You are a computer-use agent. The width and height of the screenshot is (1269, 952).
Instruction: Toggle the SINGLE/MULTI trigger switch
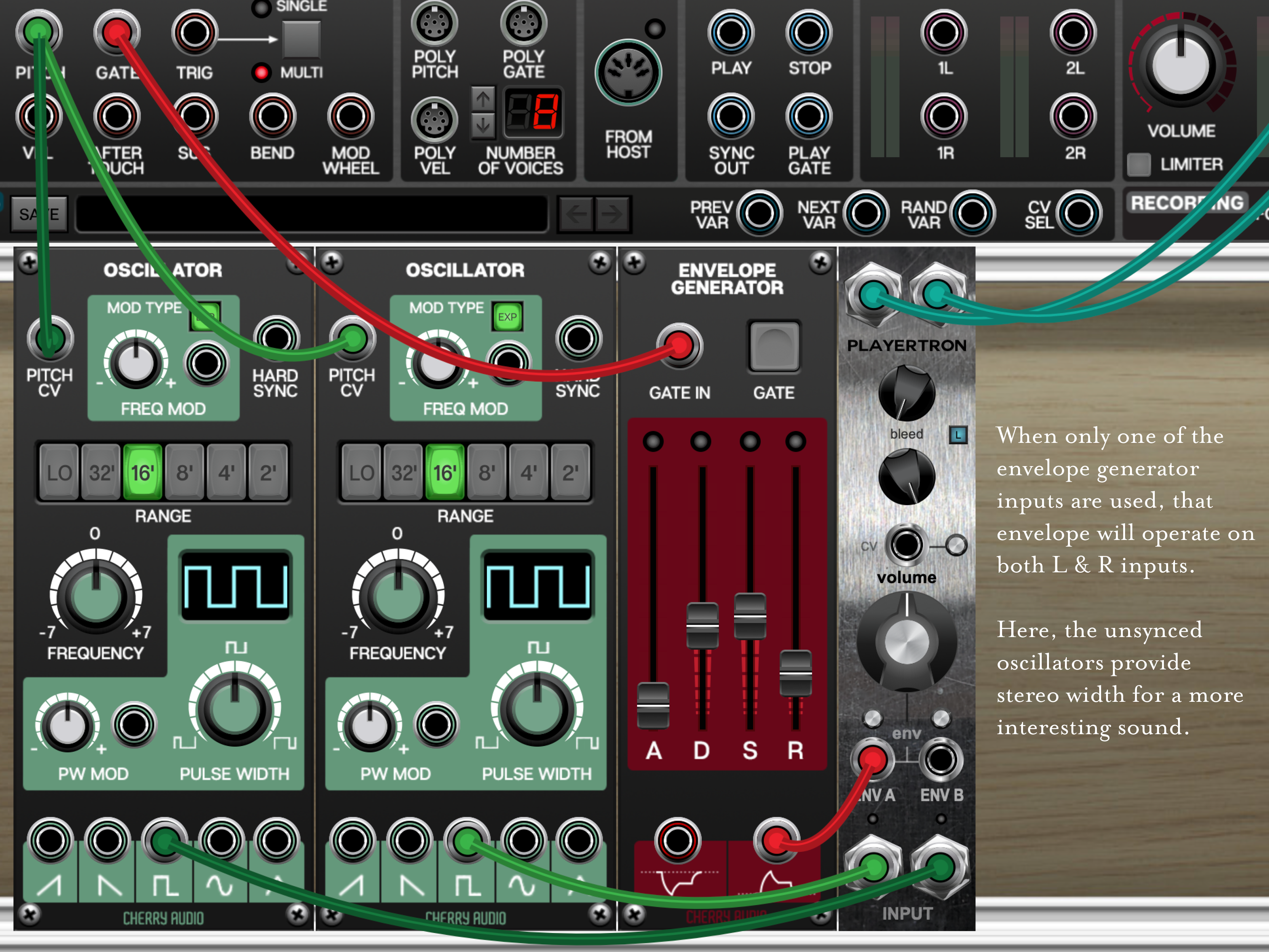[x=301, y=40]
